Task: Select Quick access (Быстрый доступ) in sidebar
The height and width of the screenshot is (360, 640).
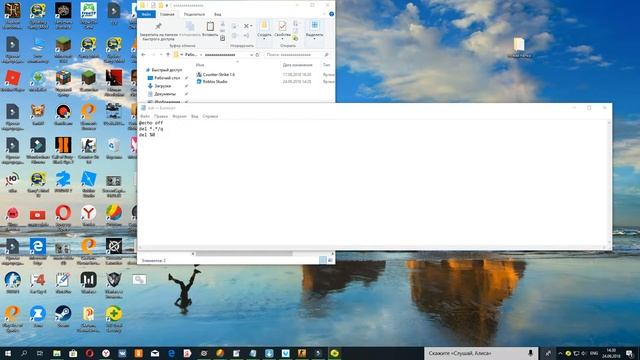Action: click(166, 70)
